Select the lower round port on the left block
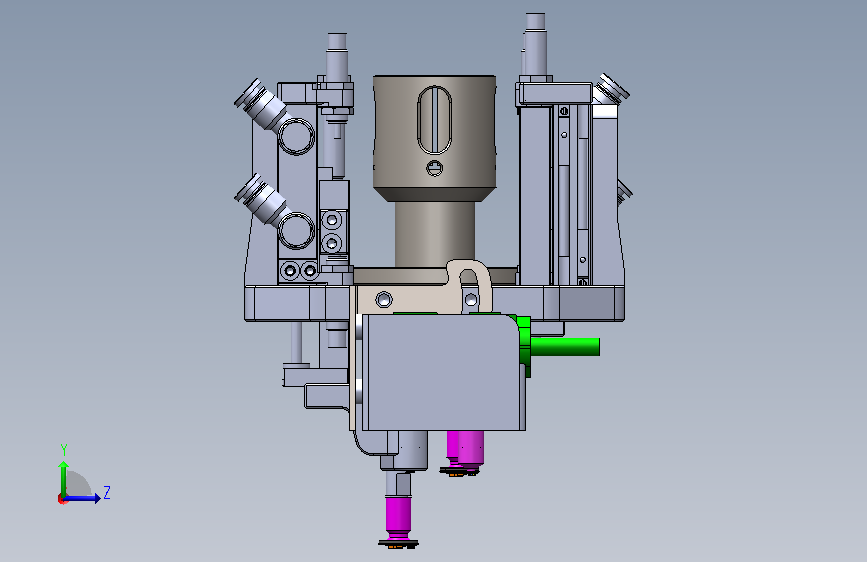 point(296,231)
